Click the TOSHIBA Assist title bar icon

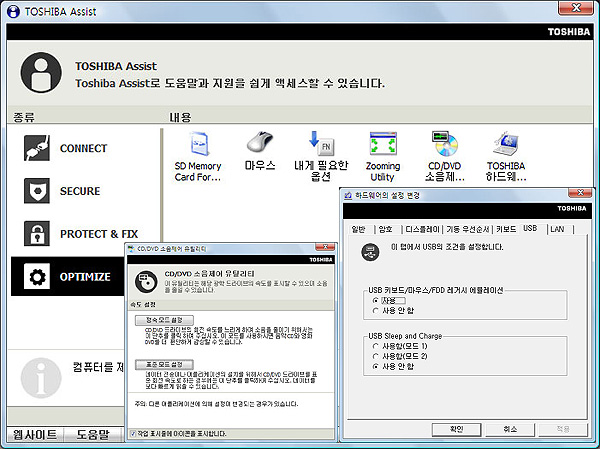13,11
